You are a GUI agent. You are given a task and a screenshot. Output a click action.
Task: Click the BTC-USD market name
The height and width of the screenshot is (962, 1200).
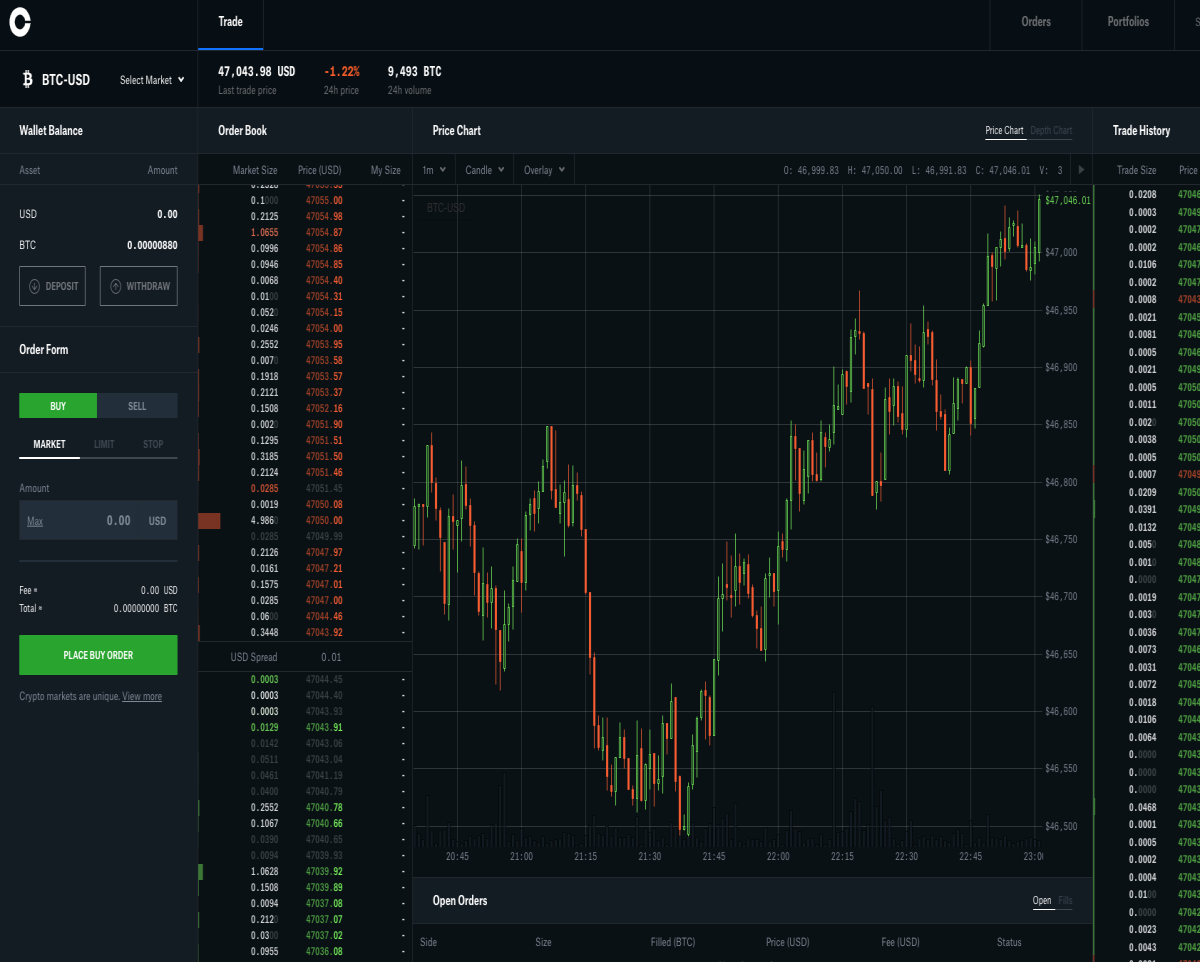pyautogui.click(x=66, y=80)
